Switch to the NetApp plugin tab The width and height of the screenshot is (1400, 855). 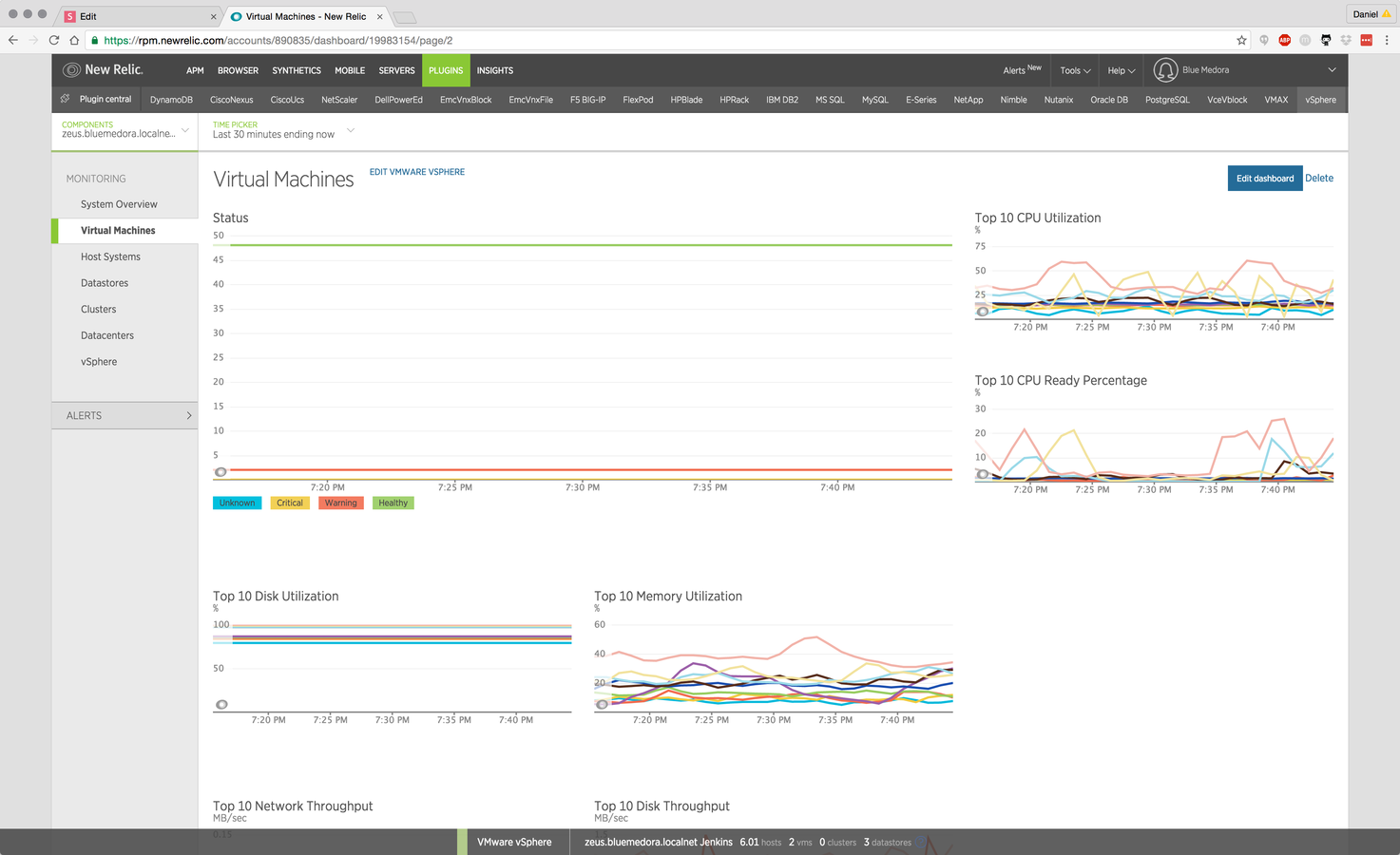[x=968, y=100]
